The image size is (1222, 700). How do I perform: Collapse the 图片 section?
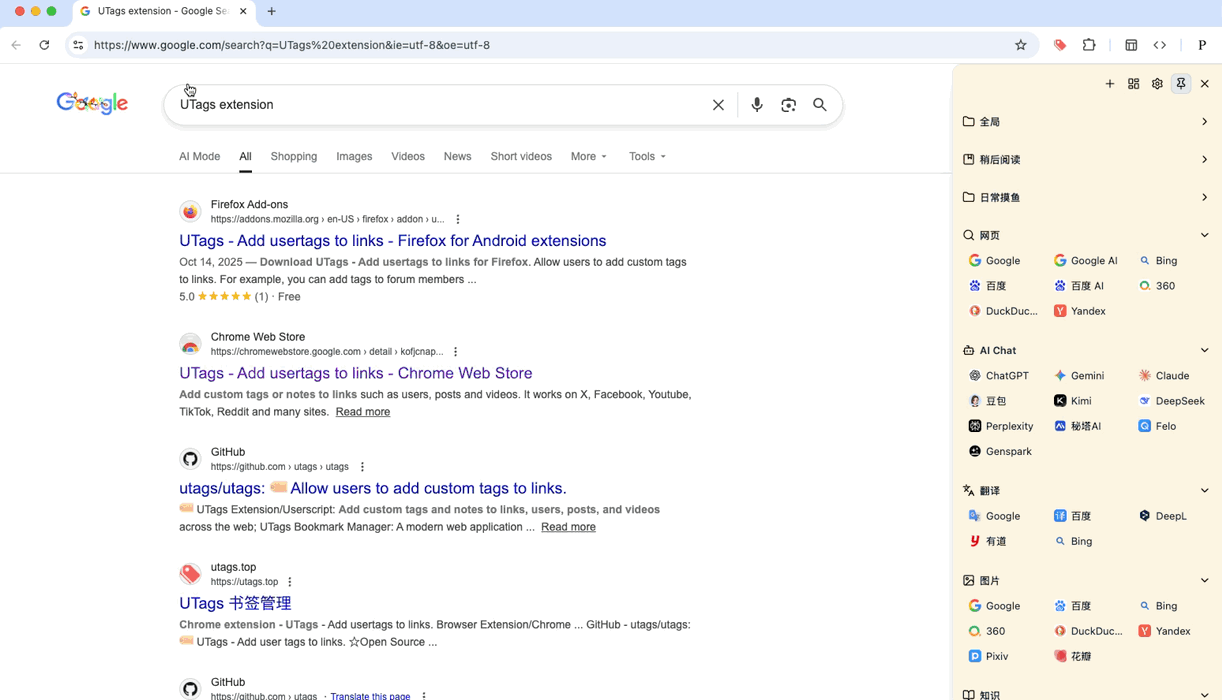point(1204,581)
